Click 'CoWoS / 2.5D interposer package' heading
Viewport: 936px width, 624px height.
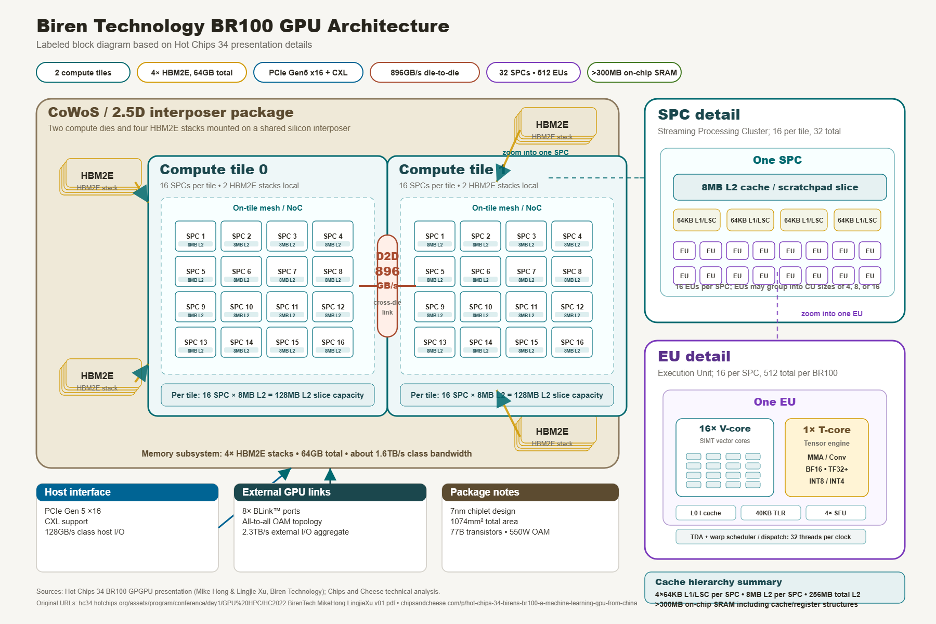pos(171,112)
